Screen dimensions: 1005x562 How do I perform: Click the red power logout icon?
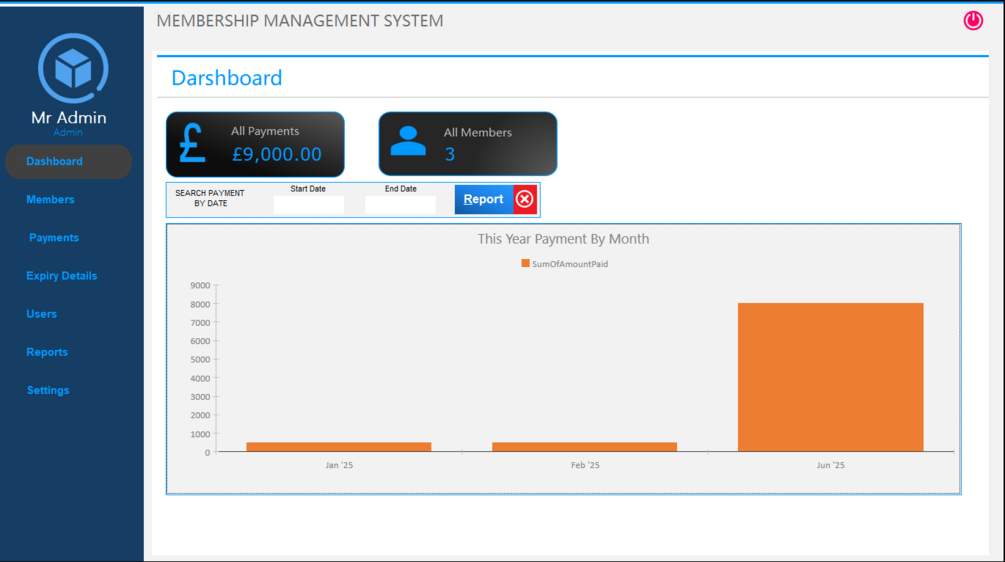coord(973,21)
